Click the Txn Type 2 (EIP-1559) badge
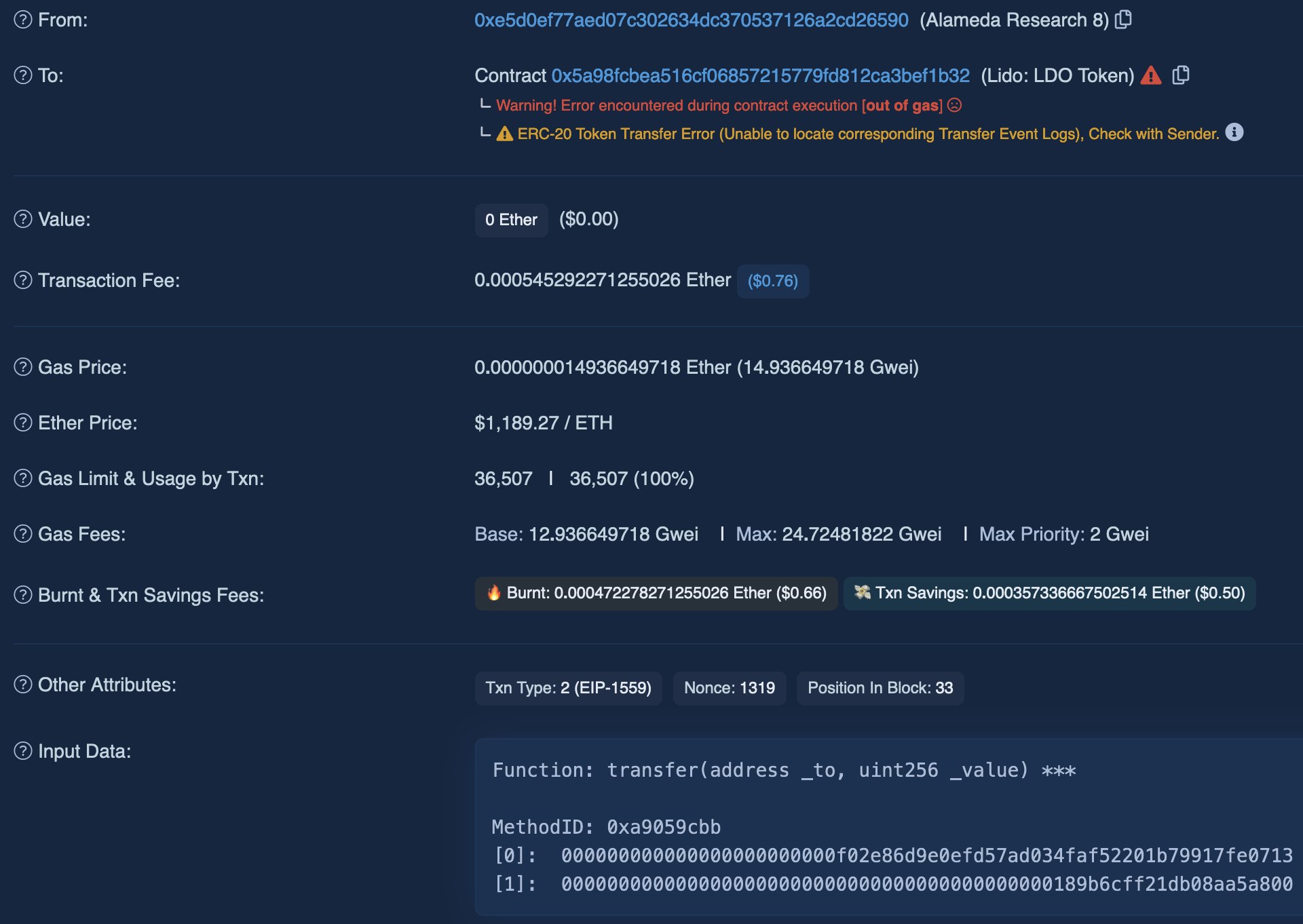Viewport: 1303px width, 924px height. (x=568, y=688)
